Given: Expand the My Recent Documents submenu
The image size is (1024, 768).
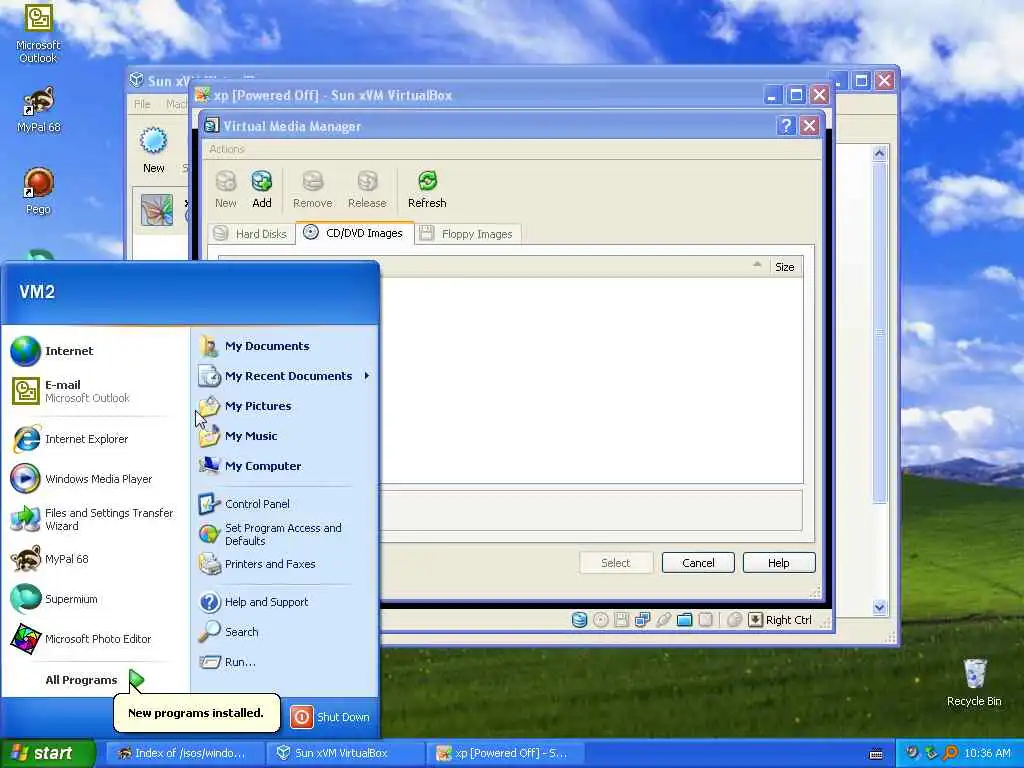Looking at the screenshot, I should coord(285,376).
